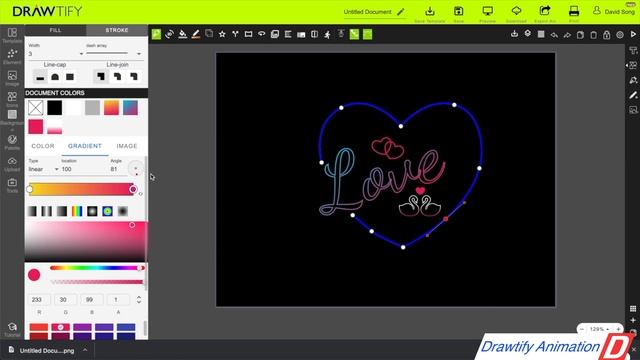This screenshot has width=640, height=360.
Task: Click the gradient location input field
Action: (84, 169)
